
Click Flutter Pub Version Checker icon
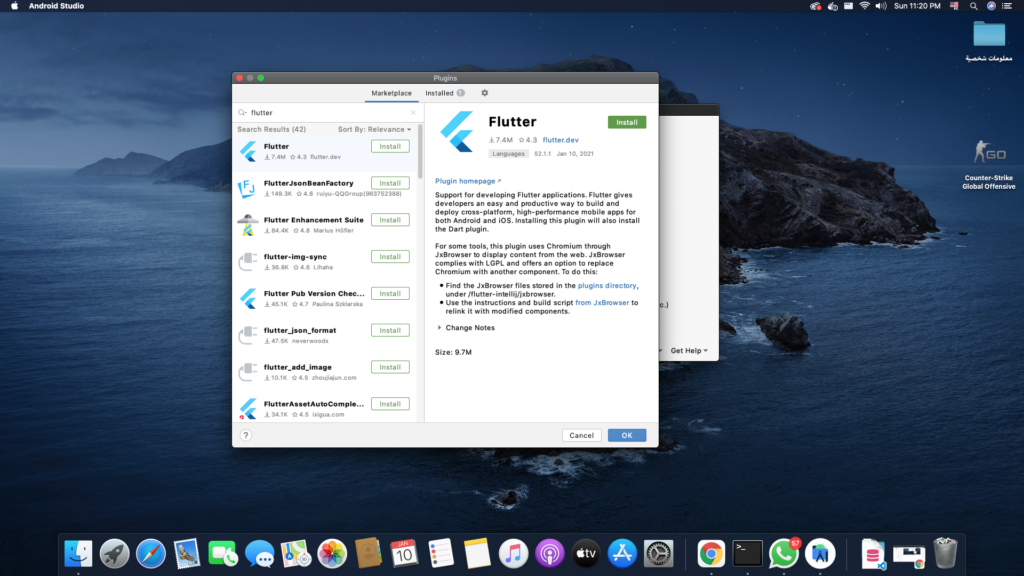(247, 298)
